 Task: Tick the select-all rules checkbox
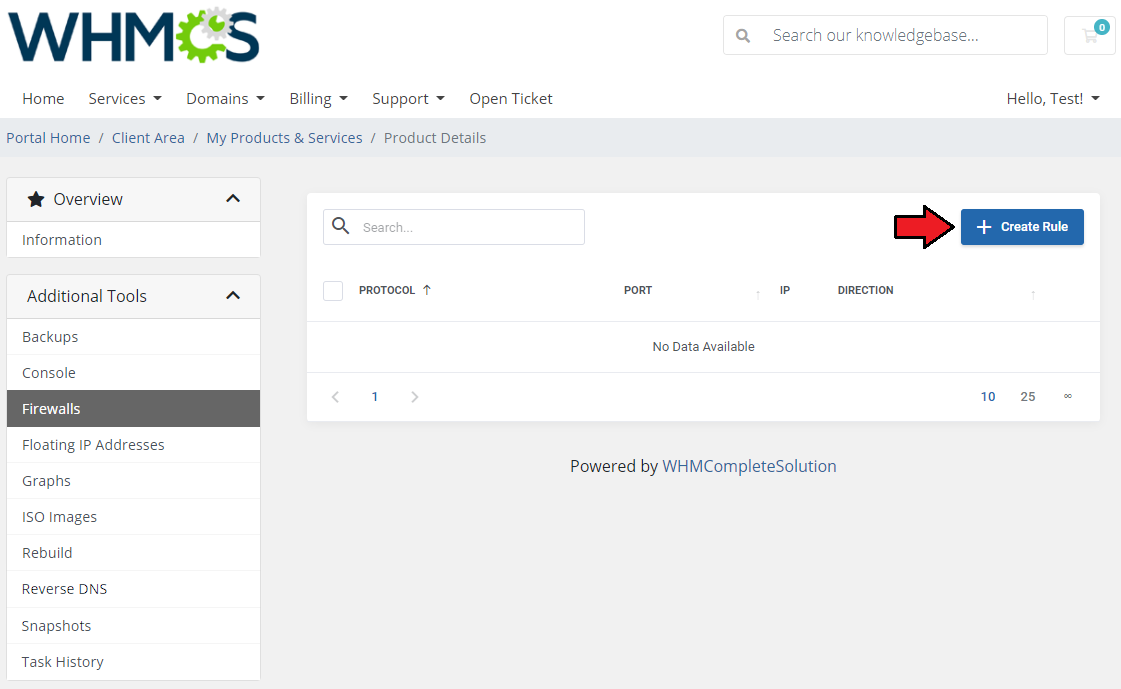pyautogui.click(x=333, y=291)
